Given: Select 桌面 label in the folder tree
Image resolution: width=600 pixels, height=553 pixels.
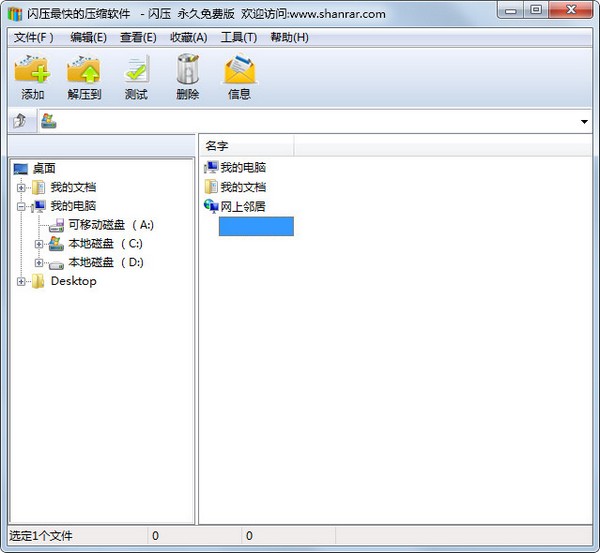Looking at the screenshot, I should coord(44,168).
